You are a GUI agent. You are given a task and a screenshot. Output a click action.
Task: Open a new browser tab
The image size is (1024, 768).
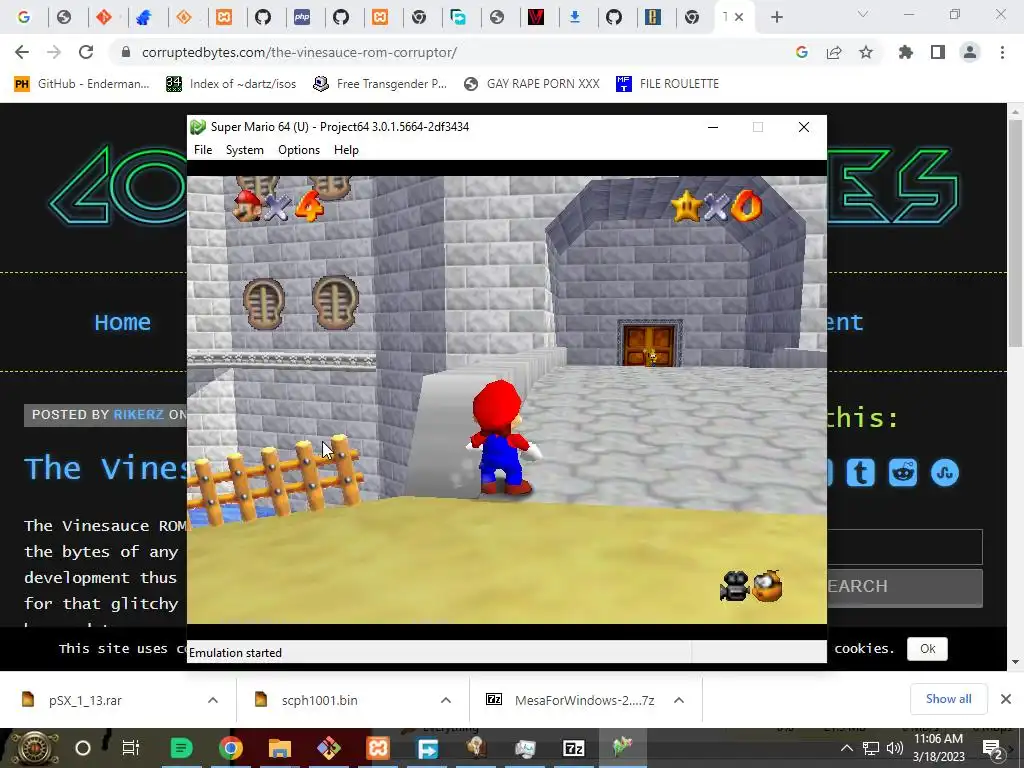[776, 17]
